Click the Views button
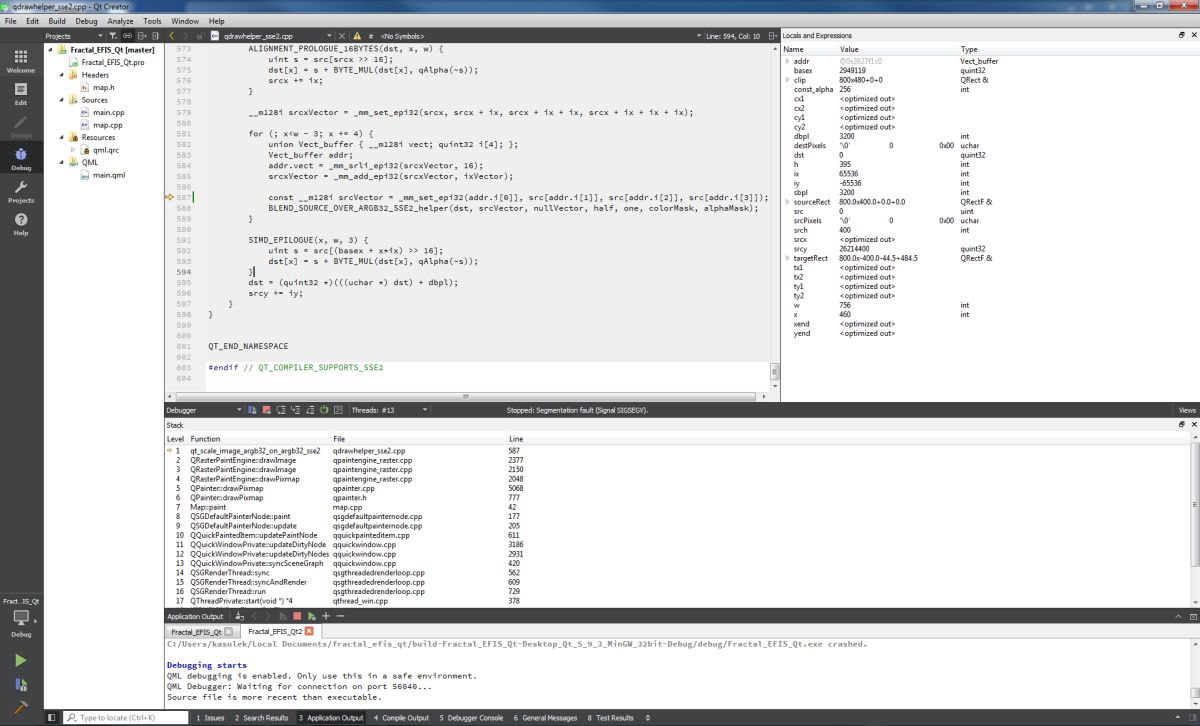 coord(1187,410)
